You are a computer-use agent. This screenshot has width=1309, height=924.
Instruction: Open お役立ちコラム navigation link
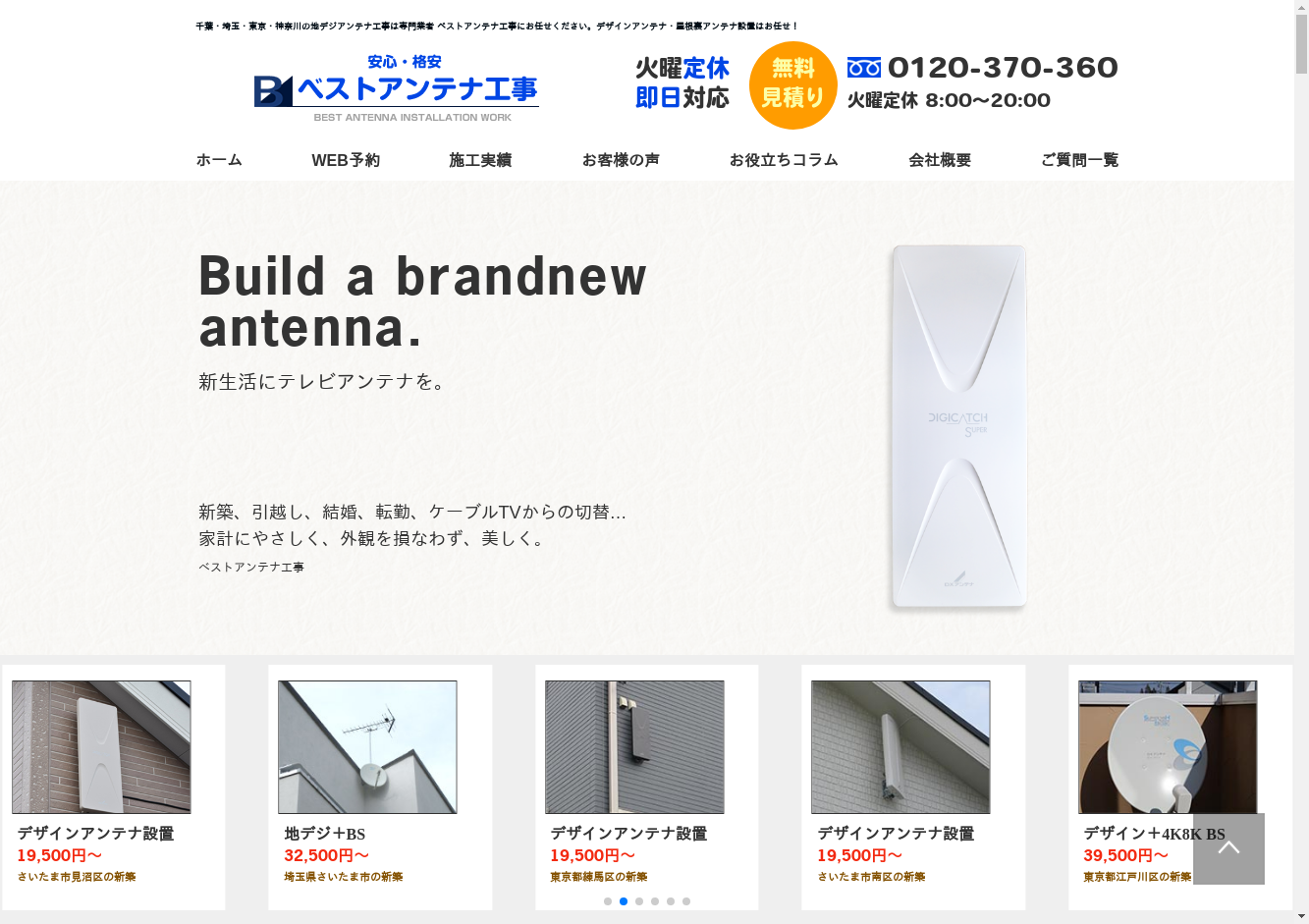[x=784, y=160]
